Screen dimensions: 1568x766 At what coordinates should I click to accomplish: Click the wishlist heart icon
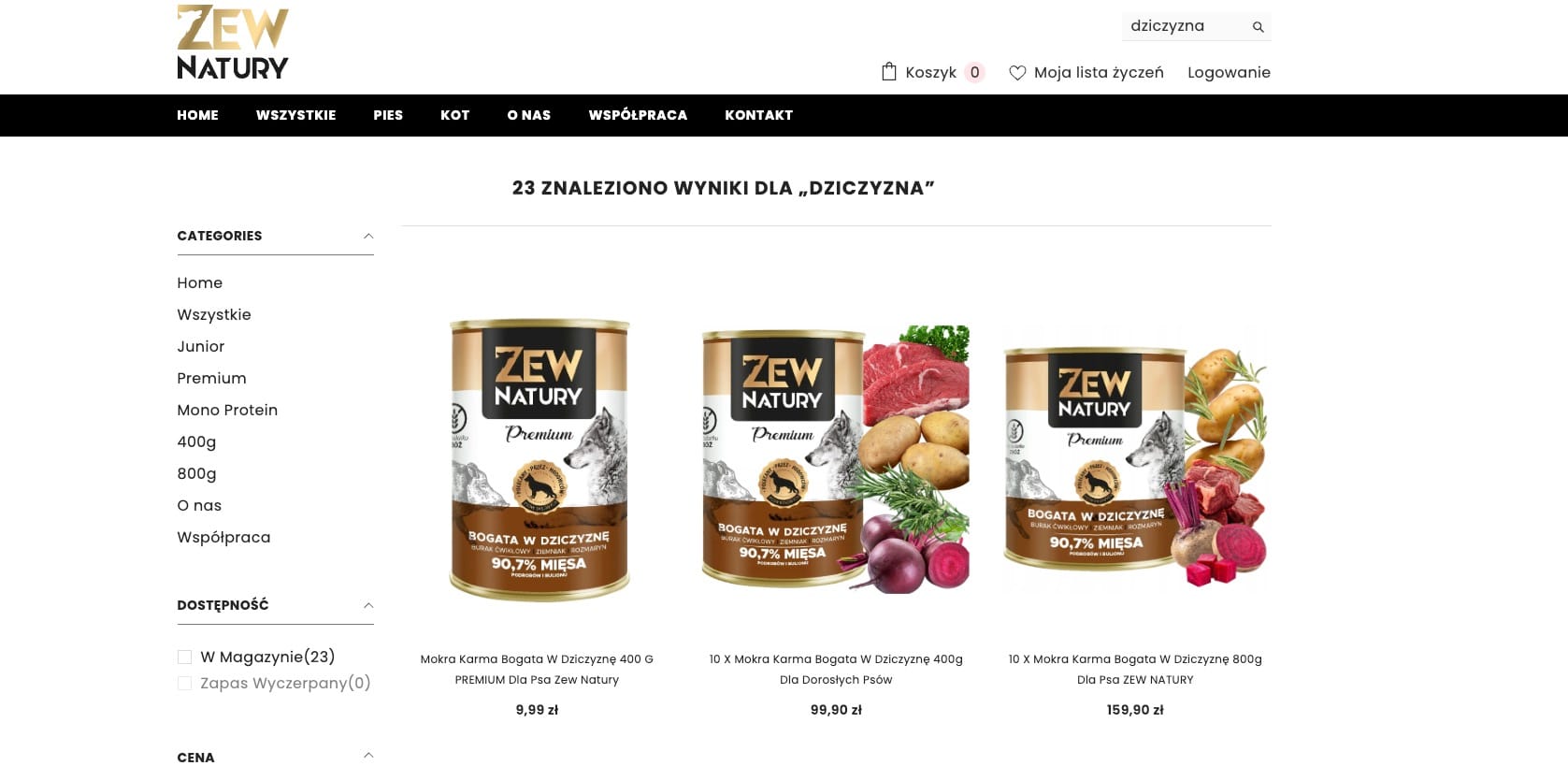[x=1017, y=73]
